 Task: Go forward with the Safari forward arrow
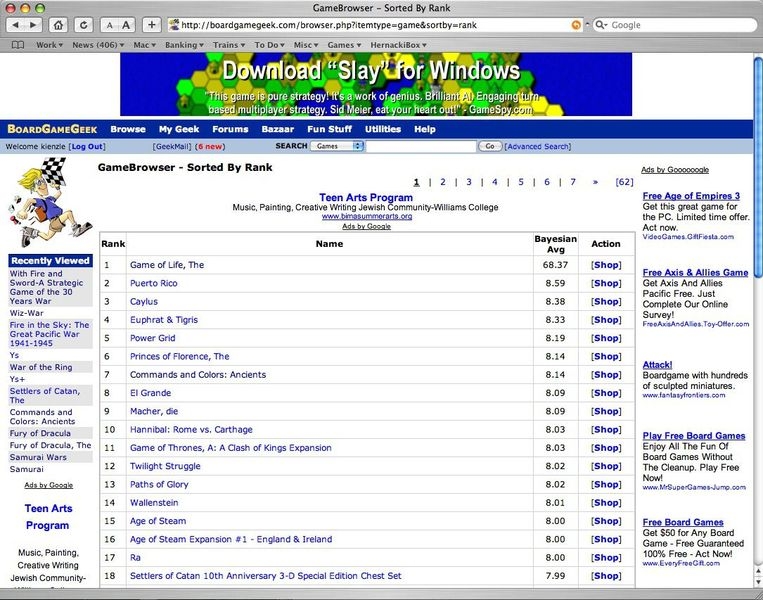[x=33, y=25]
